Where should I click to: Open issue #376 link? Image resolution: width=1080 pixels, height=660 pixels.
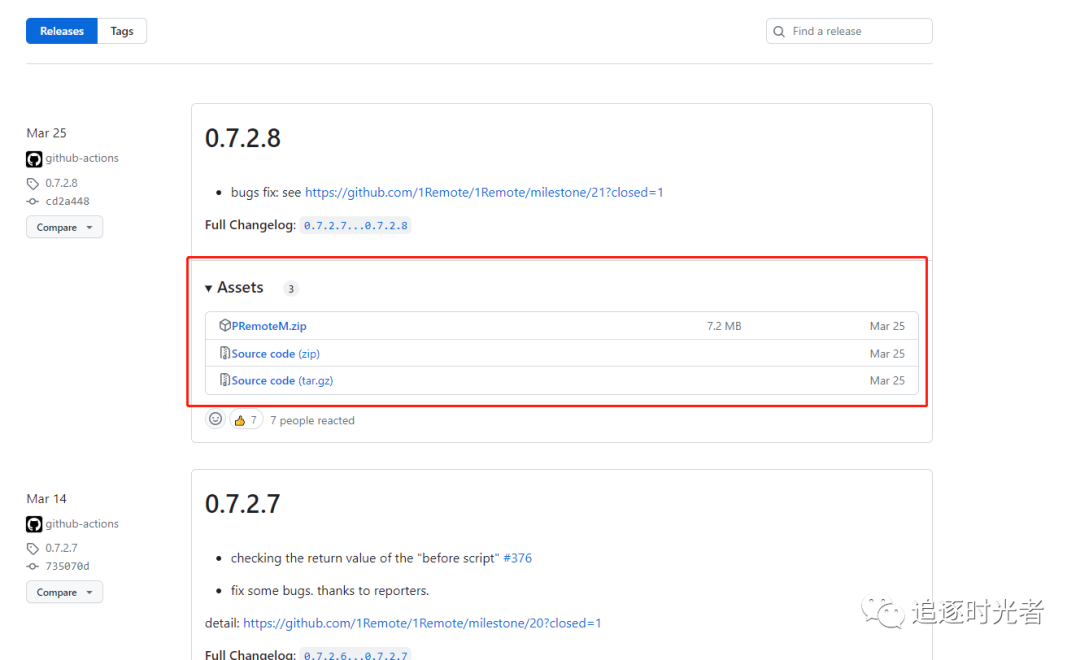pyautogui.click(x=517, y=558)
